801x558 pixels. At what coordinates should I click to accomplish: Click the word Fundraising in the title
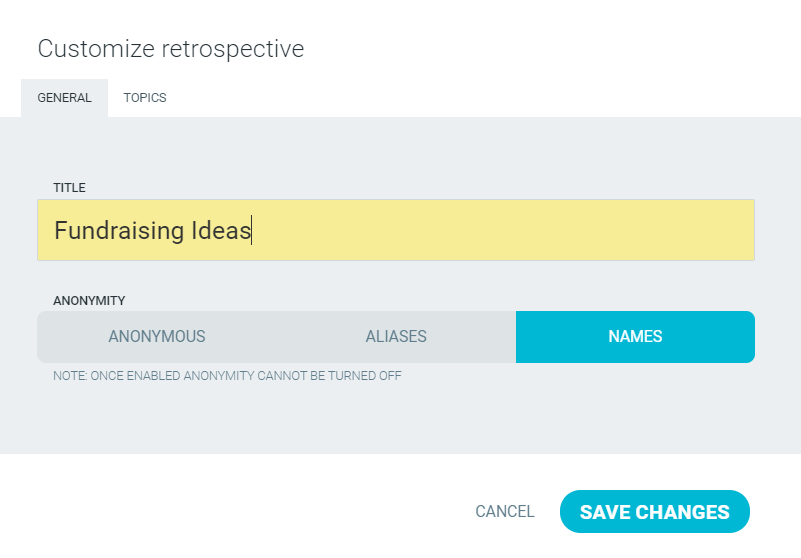pos(118,231)
